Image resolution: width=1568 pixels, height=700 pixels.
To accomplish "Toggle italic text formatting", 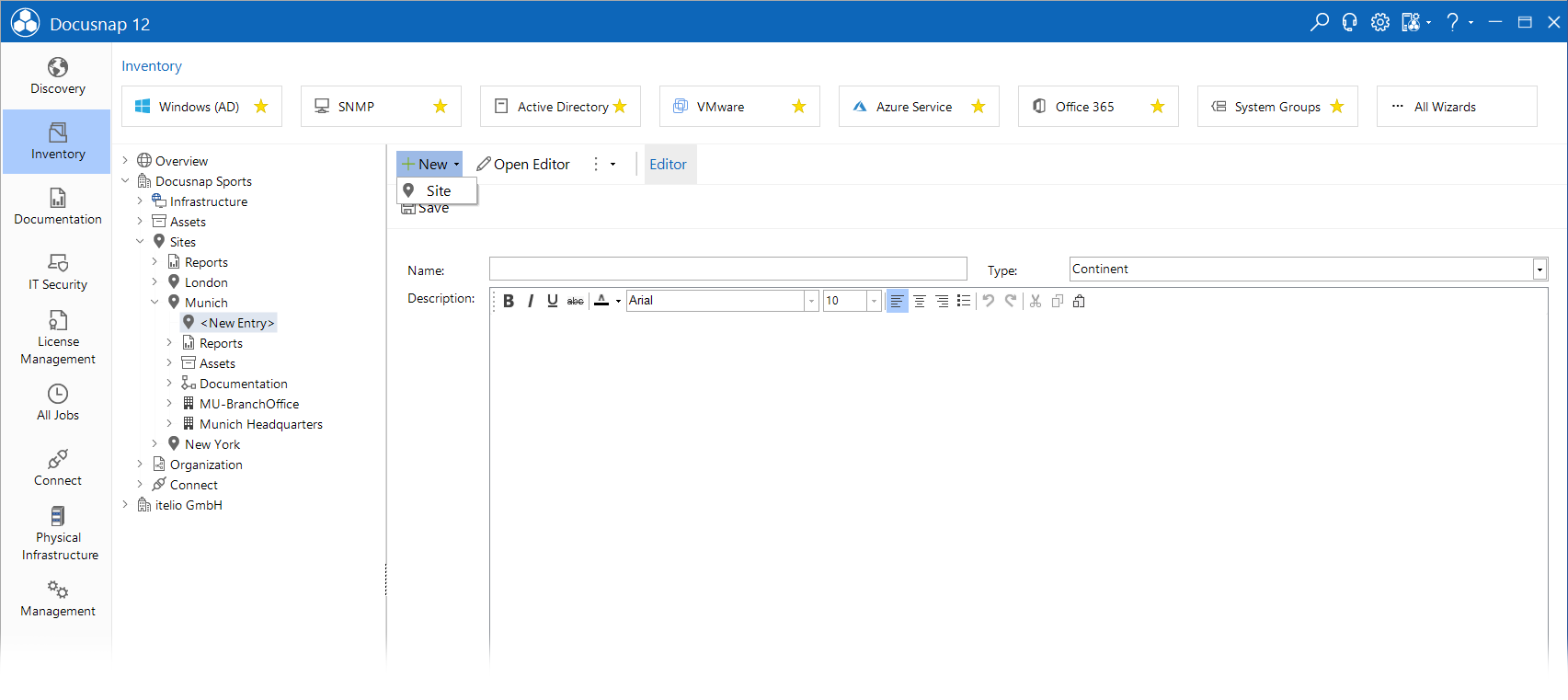I will [x=531, y=301].
